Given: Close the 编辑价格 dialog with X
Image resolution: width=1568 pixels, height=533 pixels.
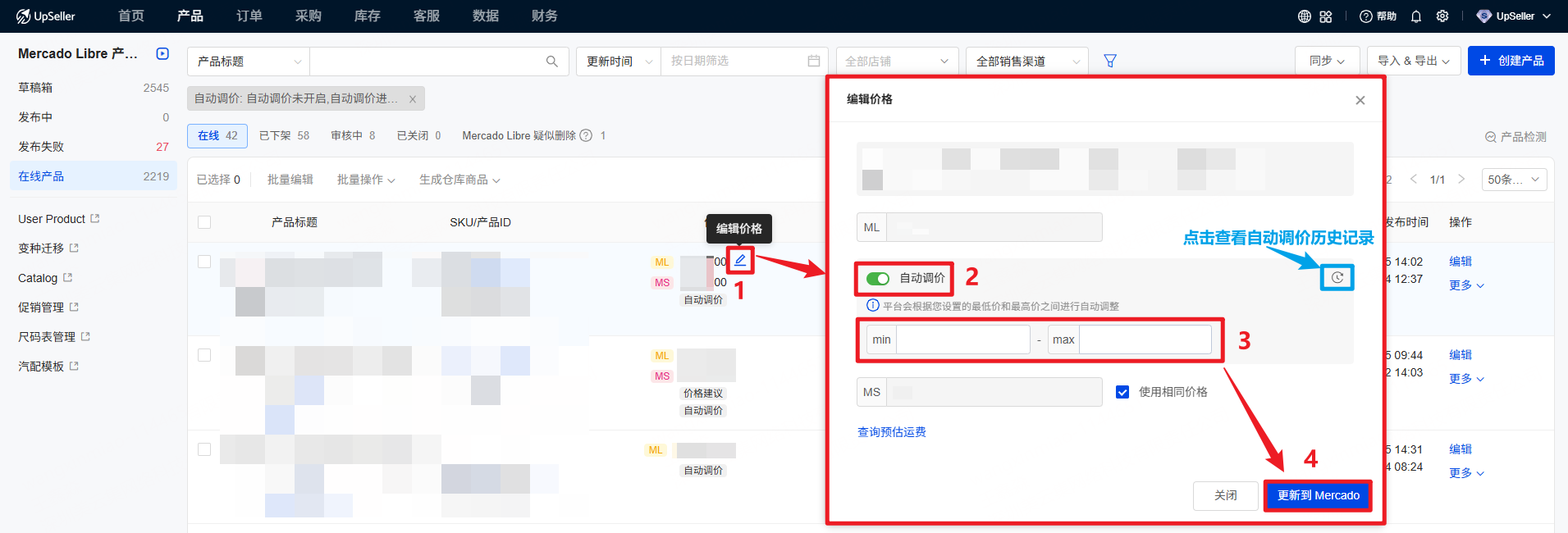Looking at the screenshot, I should (x=1360, y=100).
